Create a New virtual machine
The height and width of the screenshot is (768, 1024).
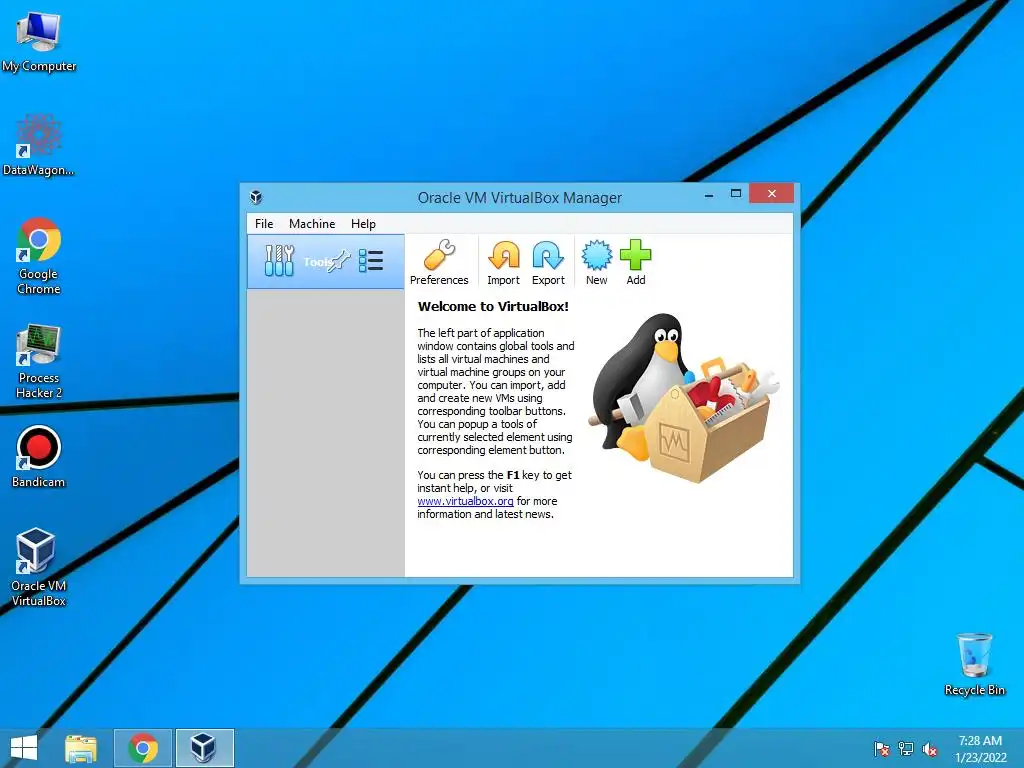pos(596,262)
